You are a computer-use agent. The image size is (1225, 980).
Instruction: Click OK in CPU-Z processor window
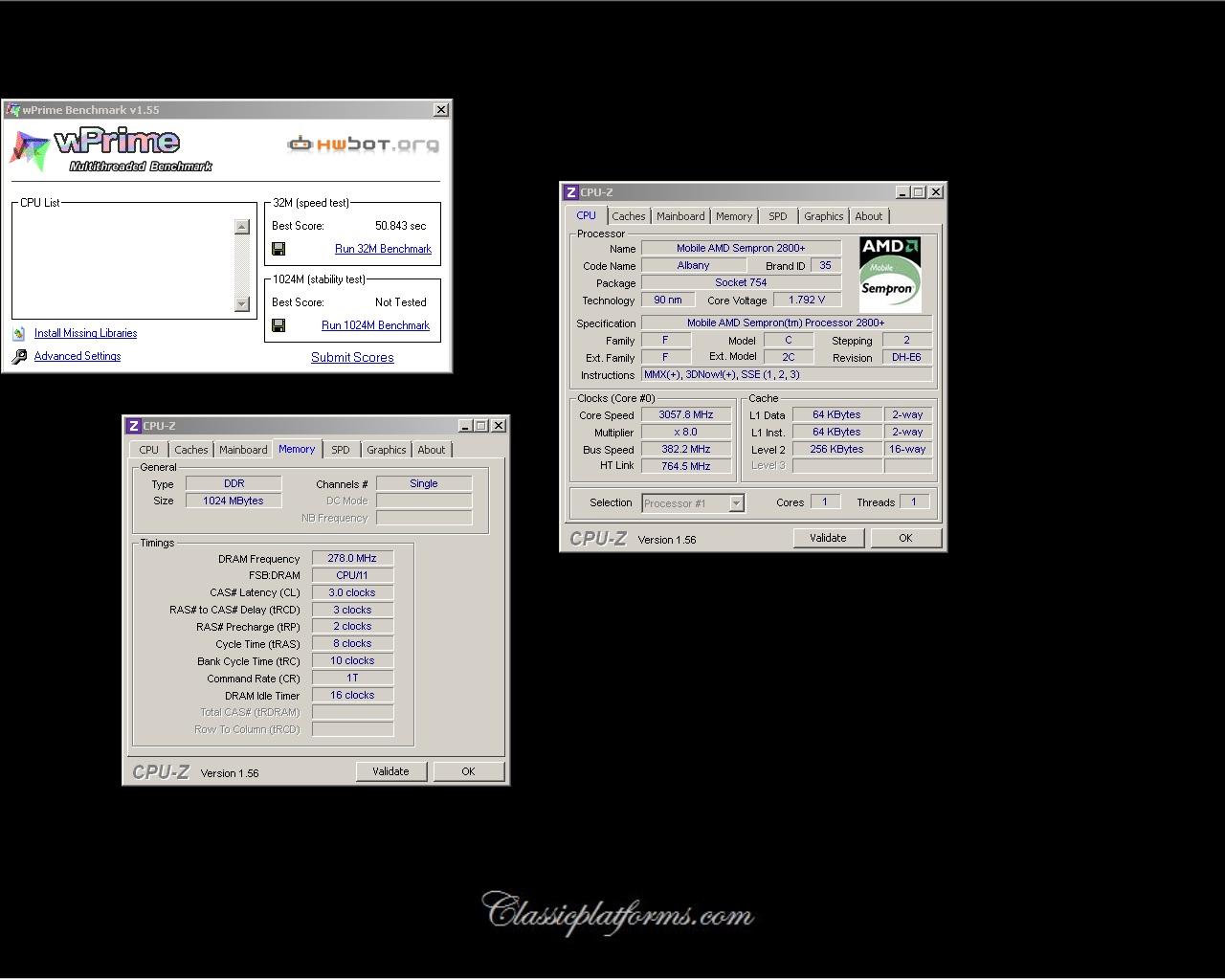(905, 538)
